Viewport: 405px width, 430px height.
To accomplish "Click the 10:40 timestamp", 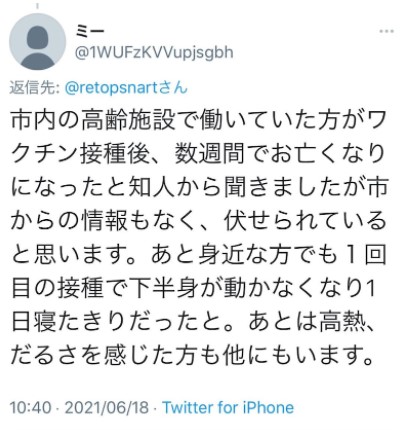I will pos(31,408).
